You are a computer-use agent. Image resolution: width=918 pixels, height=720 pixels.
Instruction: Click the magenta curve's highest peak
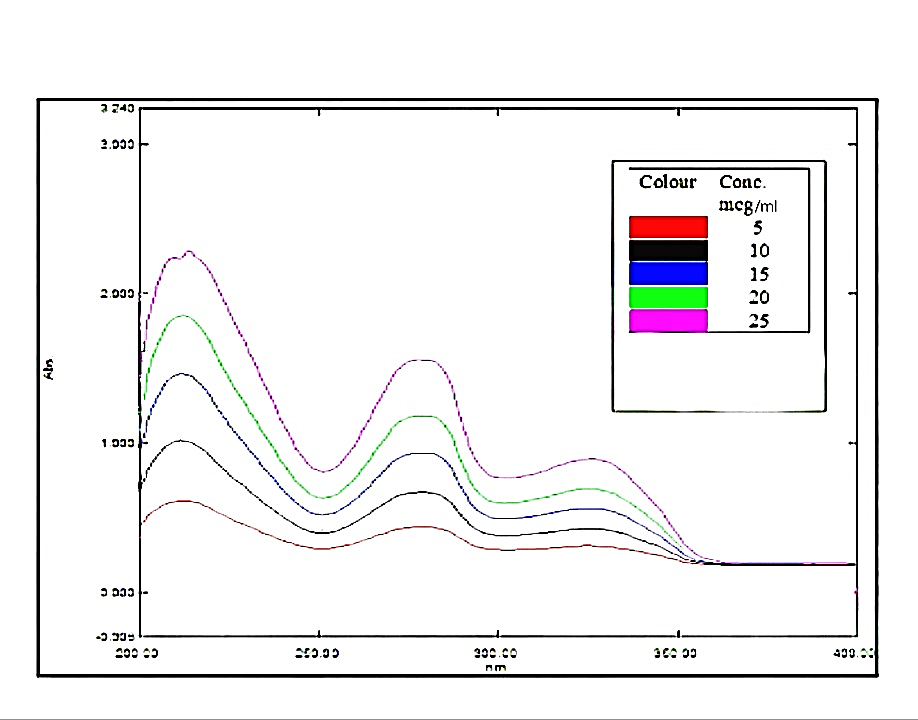187,252
